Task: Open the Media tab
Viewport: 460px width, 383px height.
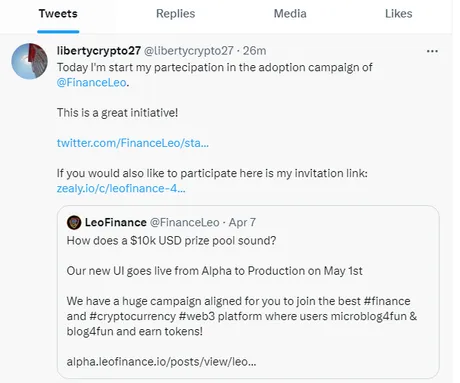Action: click(x=290, y=14)
